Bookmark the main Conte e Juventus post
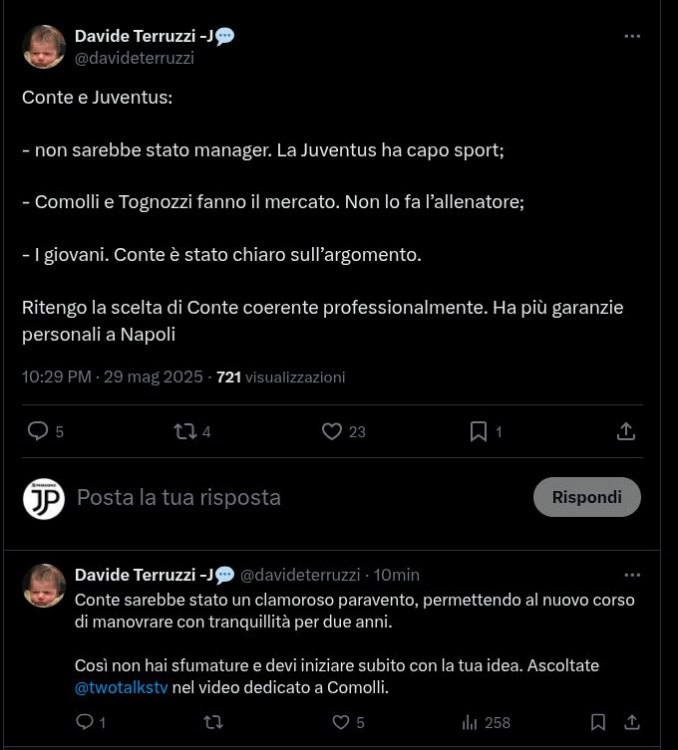The height and width of the screenshot is (750, 678). click(x=479, y=431)
